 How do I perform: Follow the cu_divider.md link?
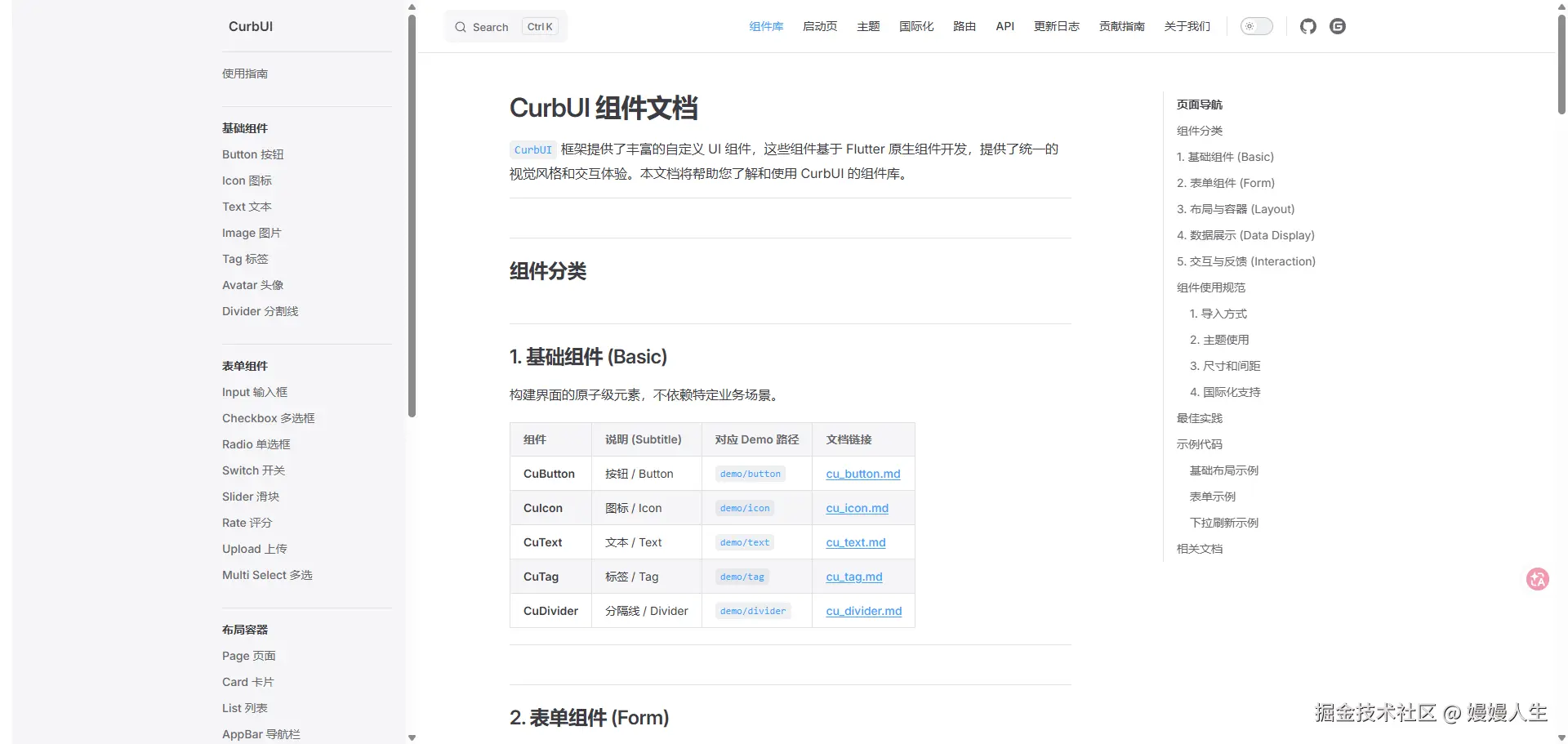tap(864, 611)
